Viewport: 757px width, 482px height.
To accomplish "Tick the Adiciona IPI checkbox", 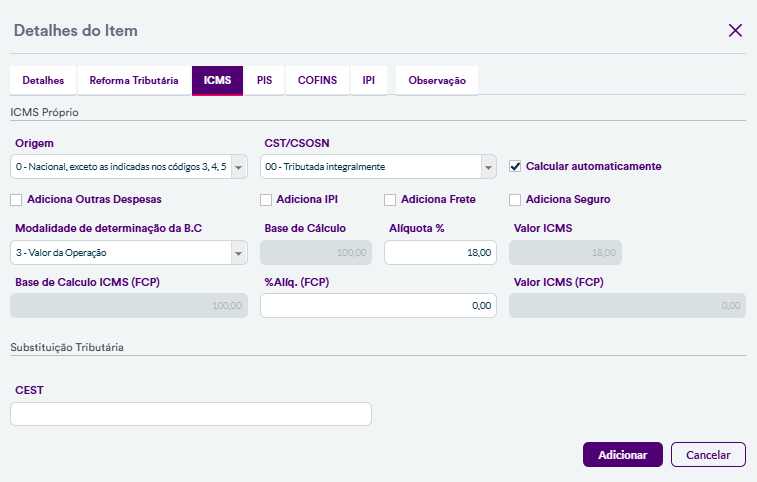I will coord(266,199).
